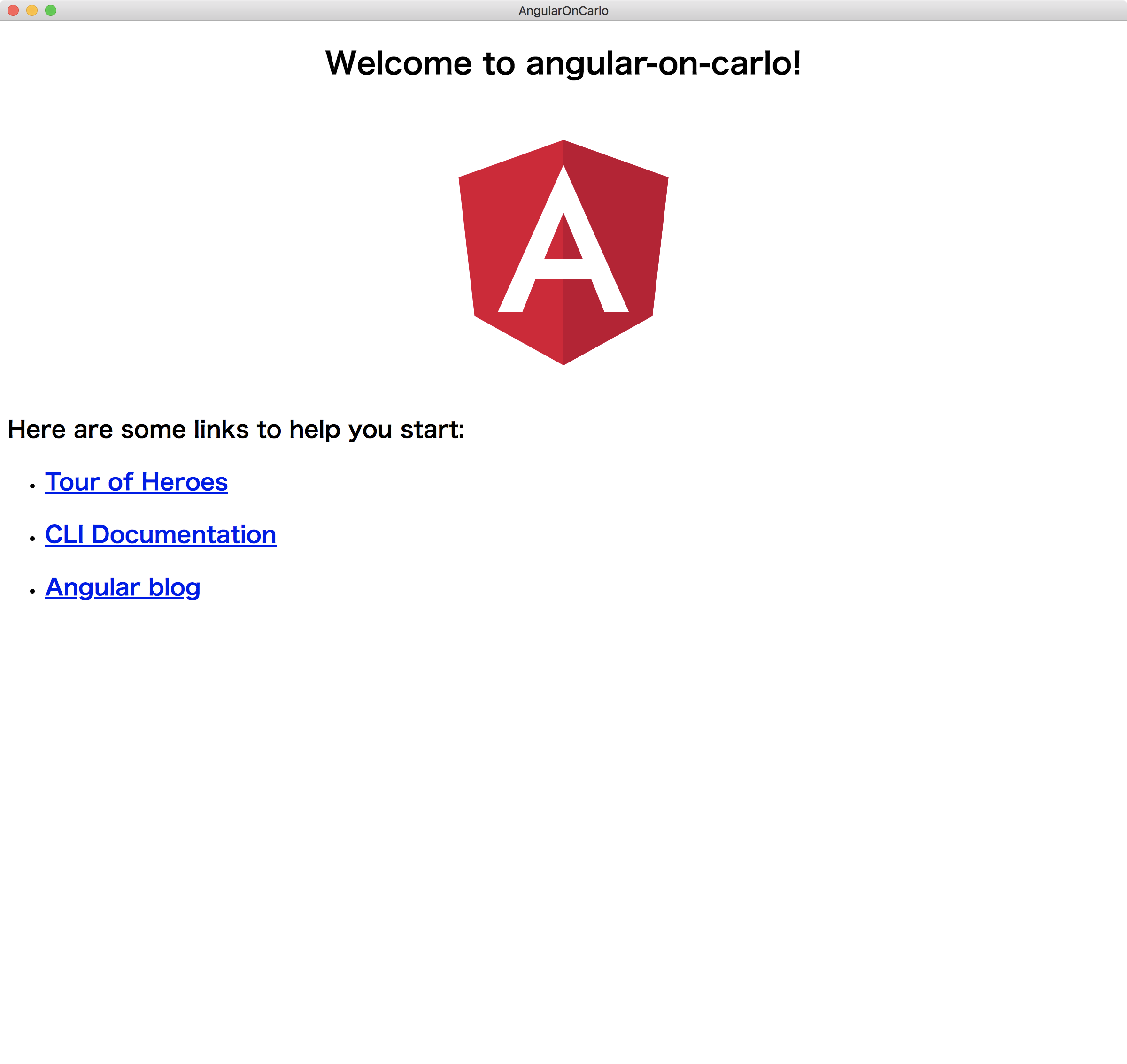Visit the Angular blog link
The width and height of the screenshot is (1127, 1064).
pyautogui.click(x=123, y=587)
